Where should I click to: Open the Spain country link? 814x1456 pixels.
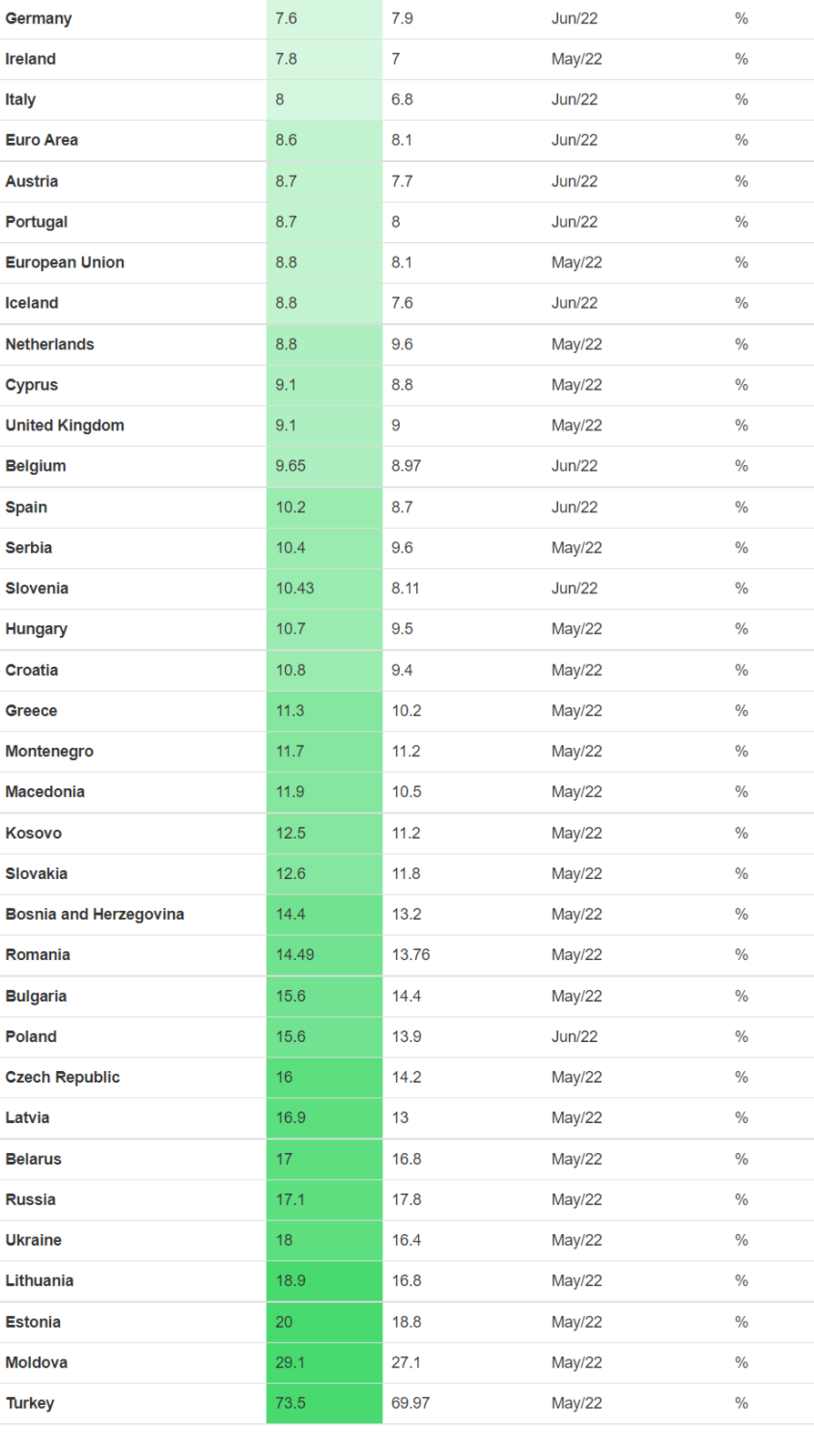(x=26, y=507)
